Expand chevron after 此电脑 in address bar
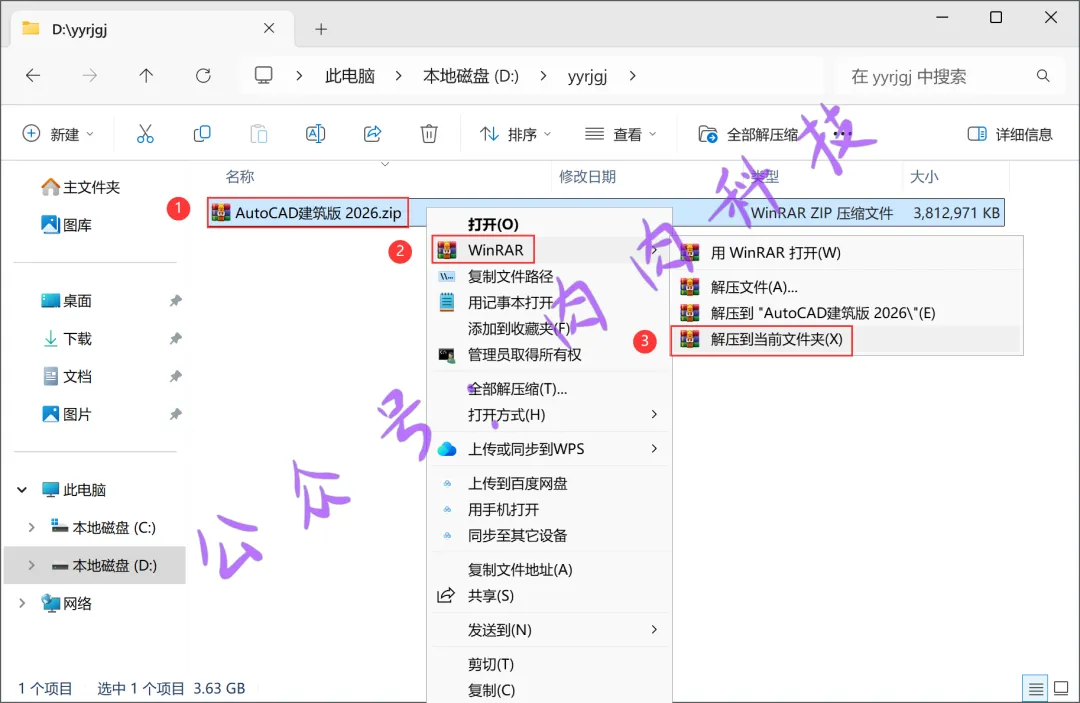Viewport: 1080px width, 703px height. (x=398, y=76)
